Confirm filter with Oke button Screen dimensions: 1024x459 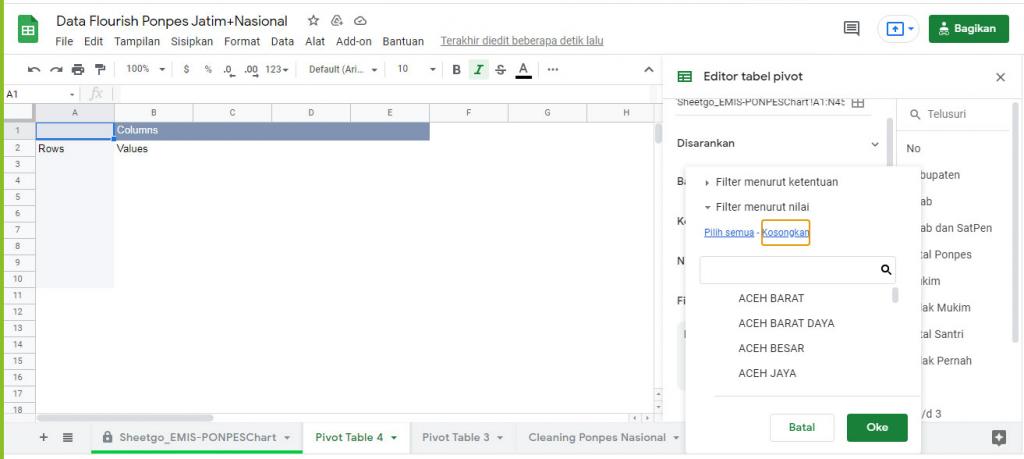pos(877,427)
